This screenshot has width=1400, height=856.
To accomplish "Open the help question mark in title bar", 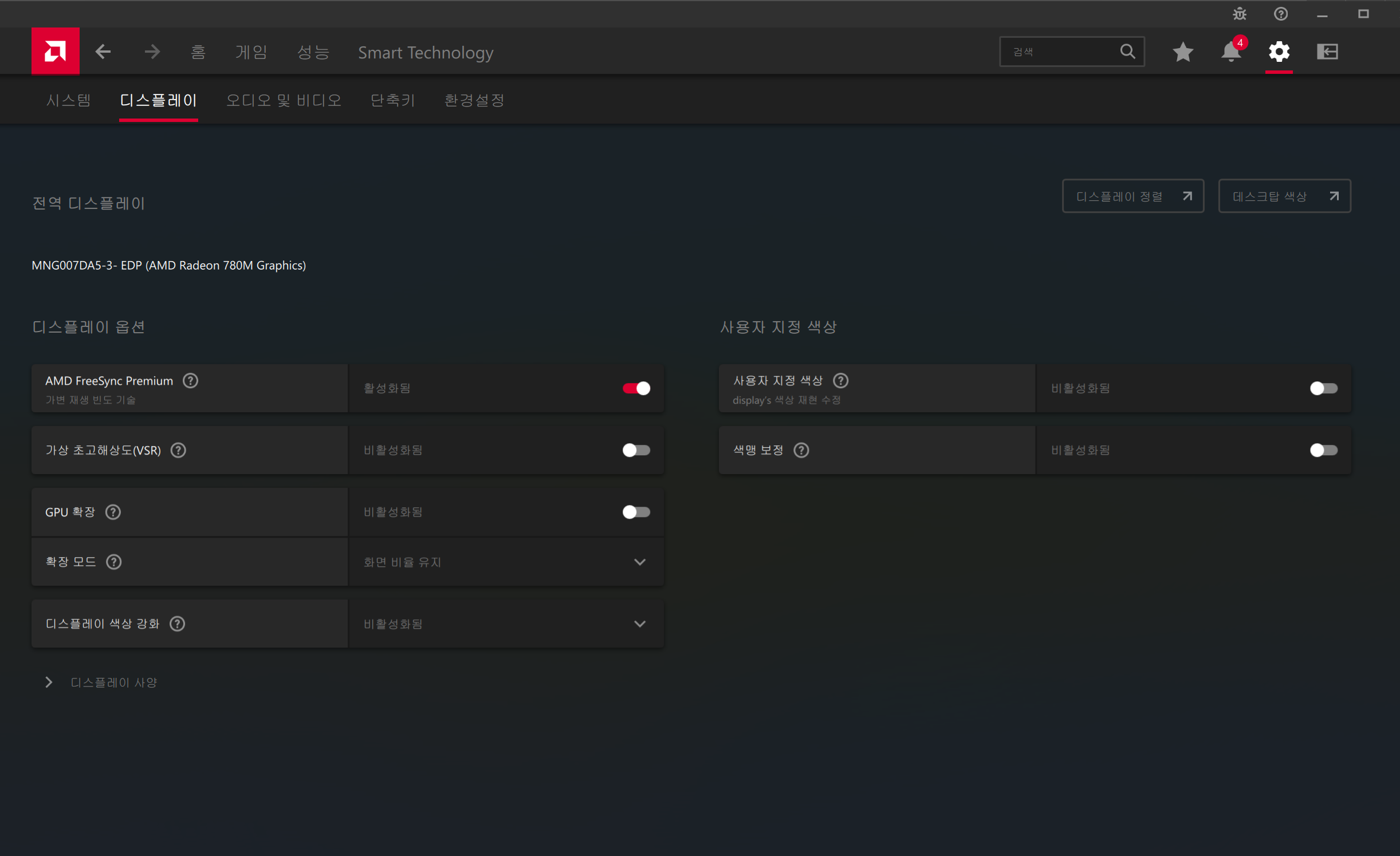I will click(1281, 14).
